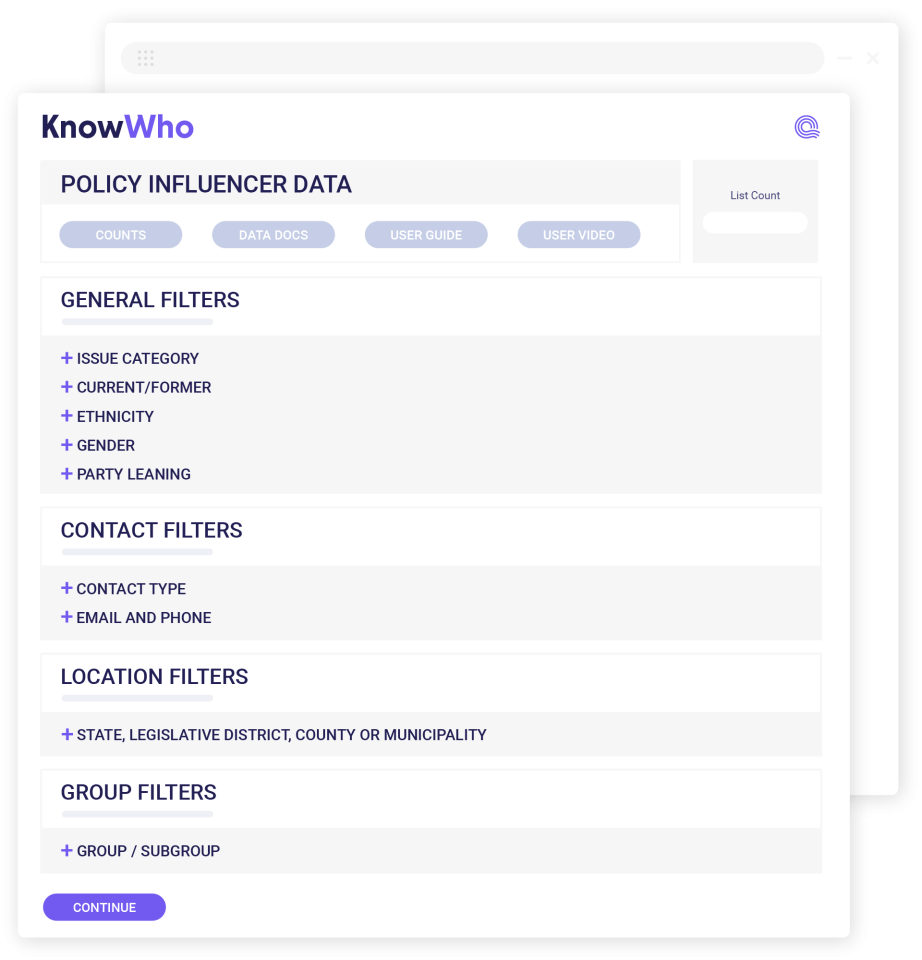922x960 pixels.
Task: Click the List Count field
Action: (755, 223)
